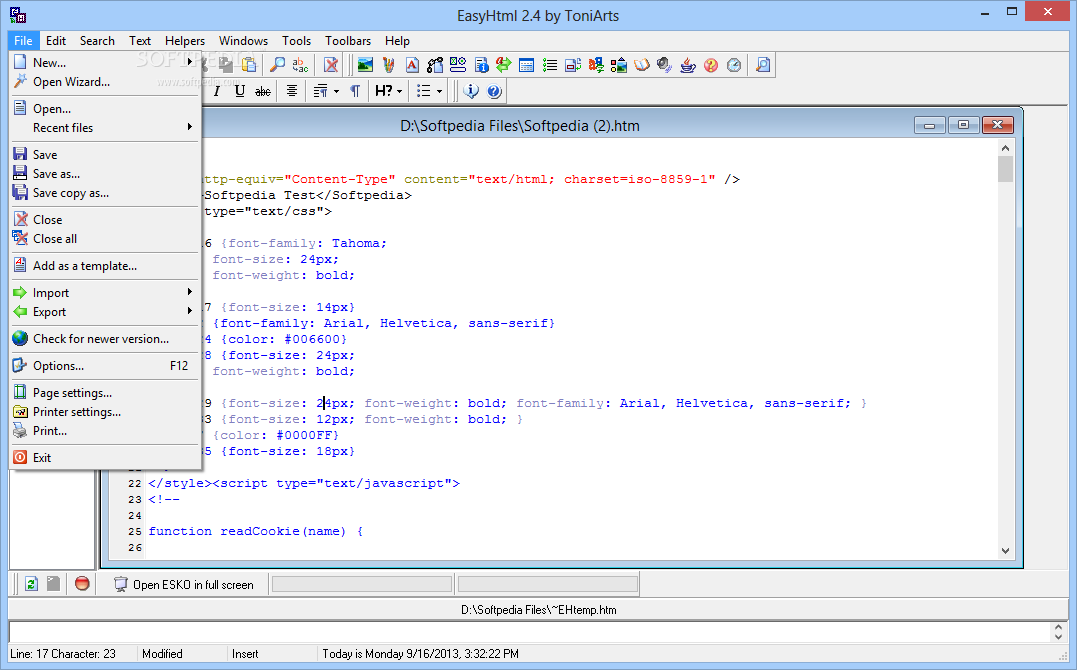Open the Search menu
This screenshot has height=670, width=1077.
[97, 41]
